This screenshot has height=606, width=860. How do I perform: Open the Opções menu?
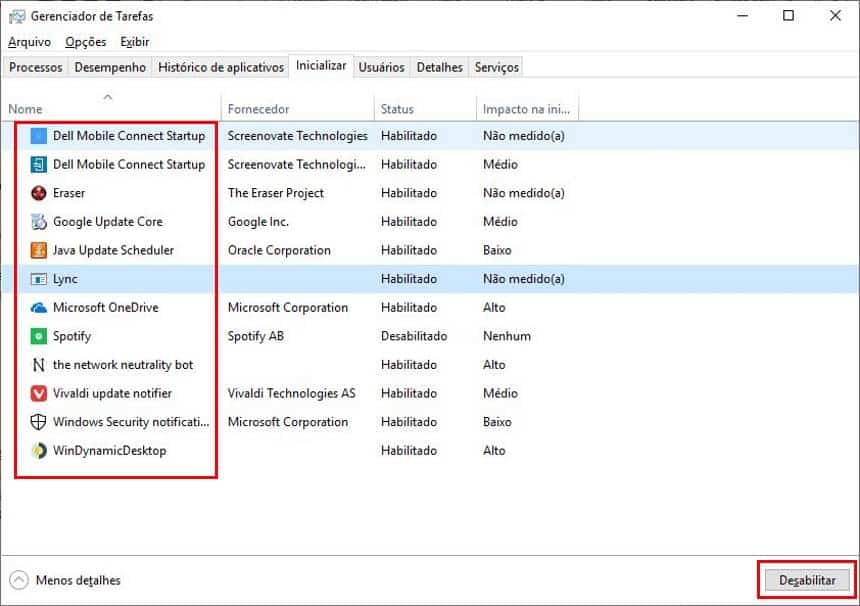(86, 42)
